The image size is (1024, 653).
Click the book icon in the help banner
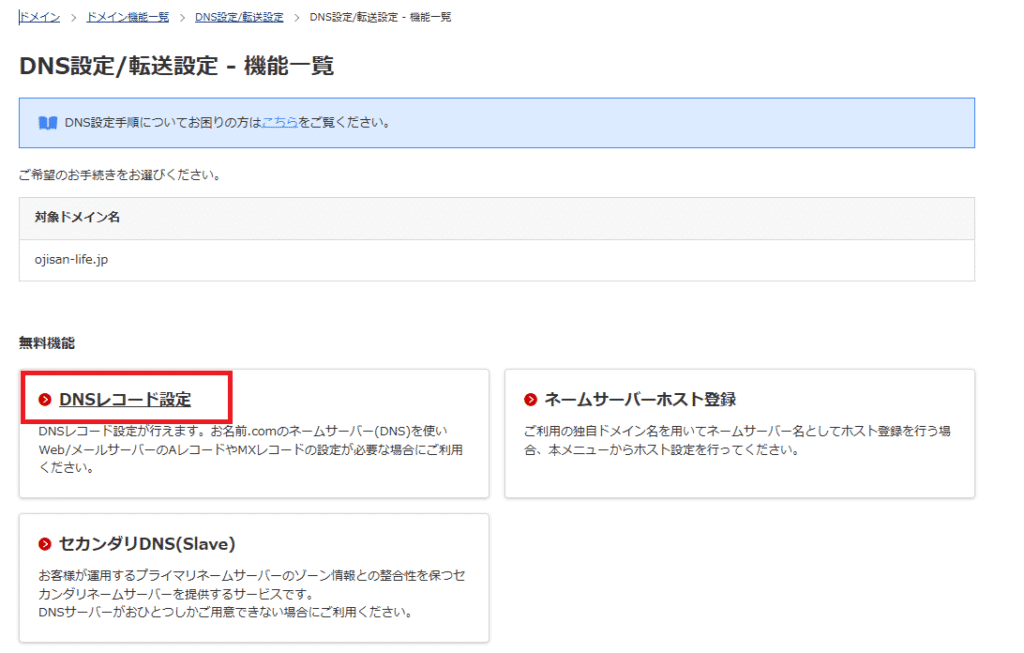48,123
